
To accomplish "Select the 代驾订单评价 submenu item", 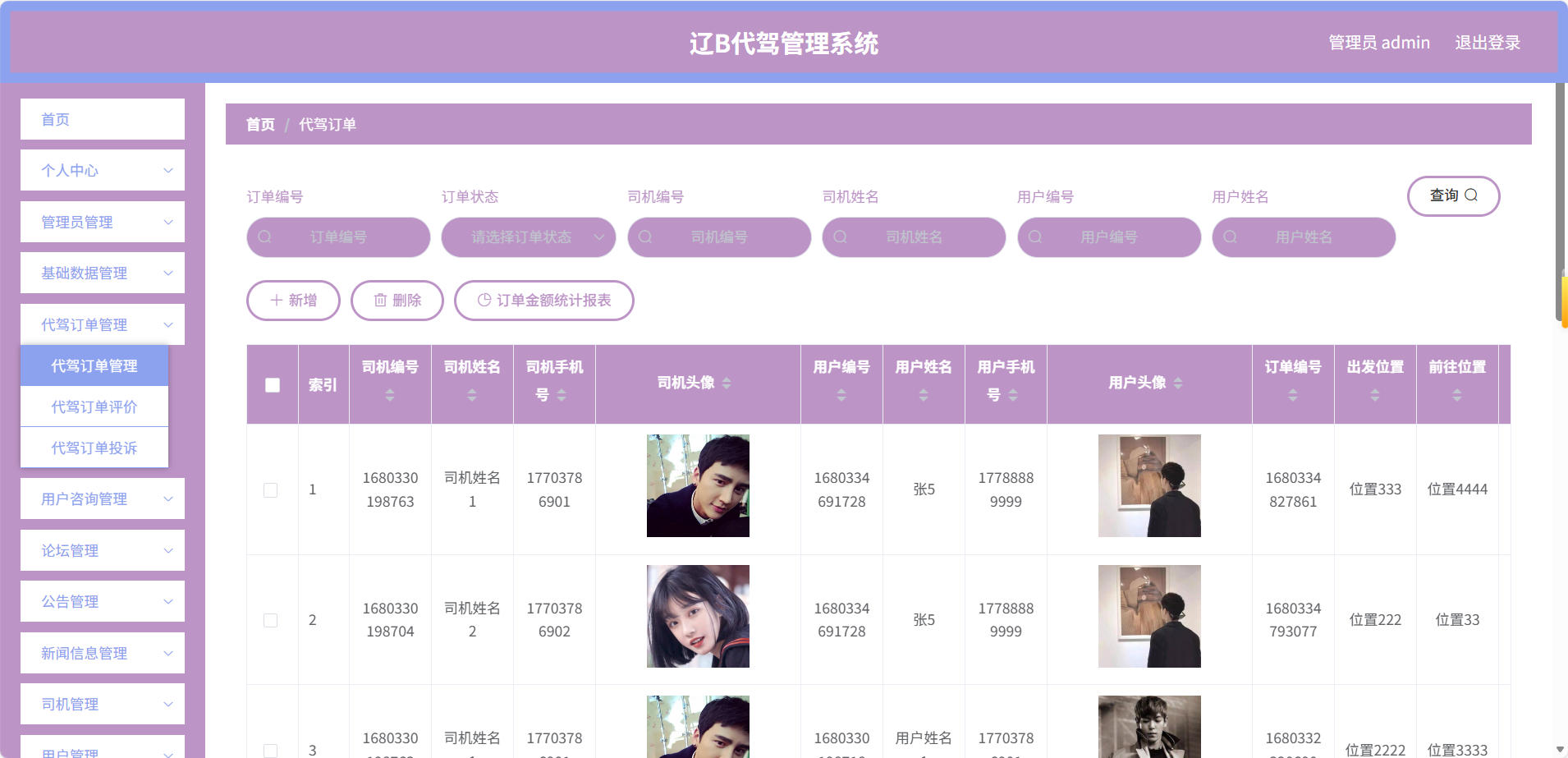I will [94, 407].
